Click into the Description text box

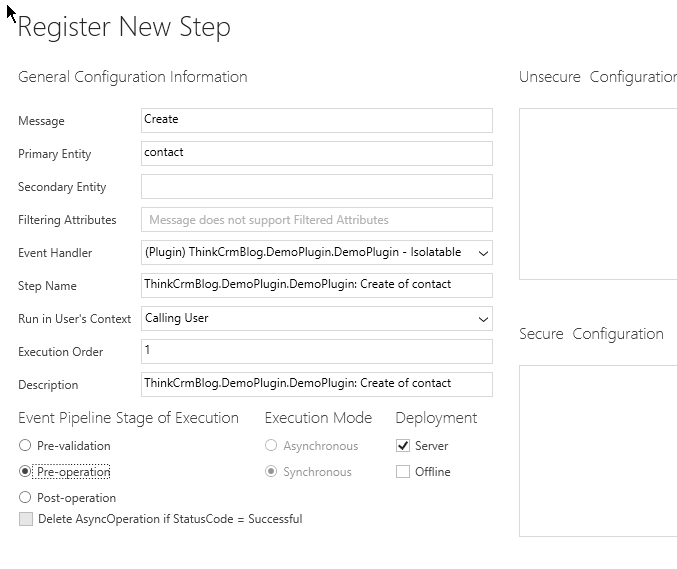[x=316, y=384]
